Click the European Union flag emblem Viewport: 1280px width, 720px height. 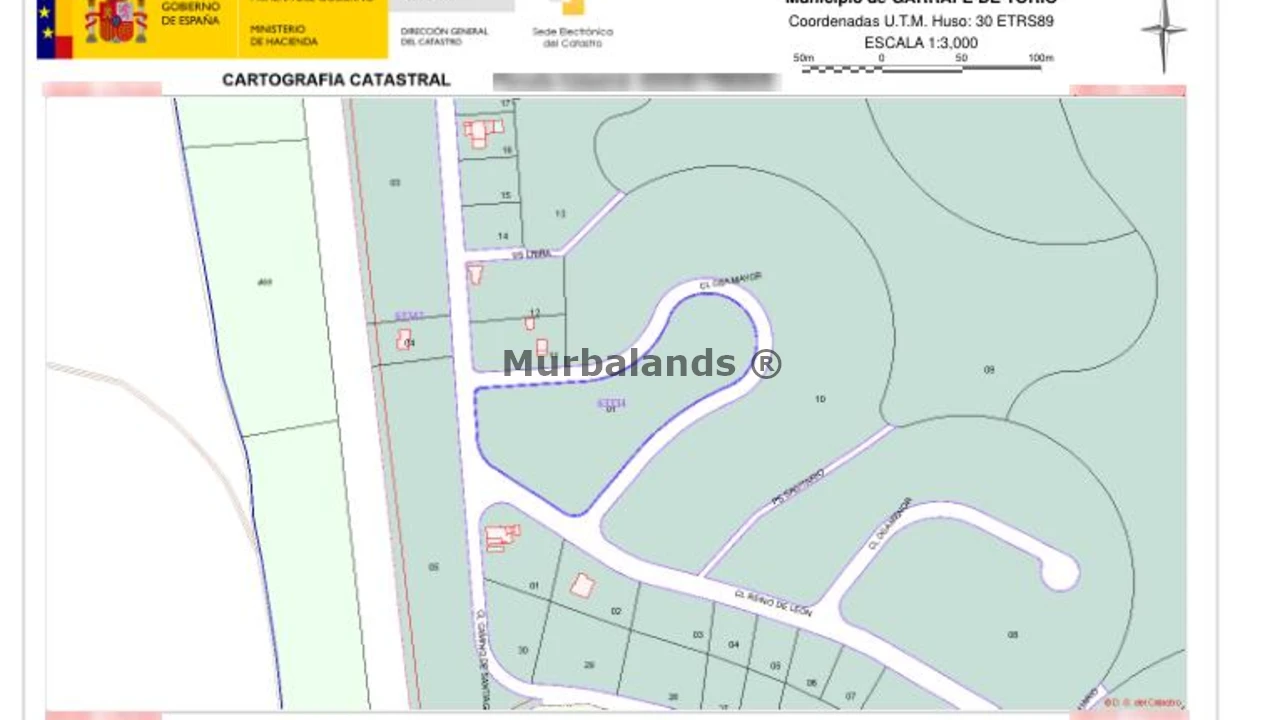(54, 28)
